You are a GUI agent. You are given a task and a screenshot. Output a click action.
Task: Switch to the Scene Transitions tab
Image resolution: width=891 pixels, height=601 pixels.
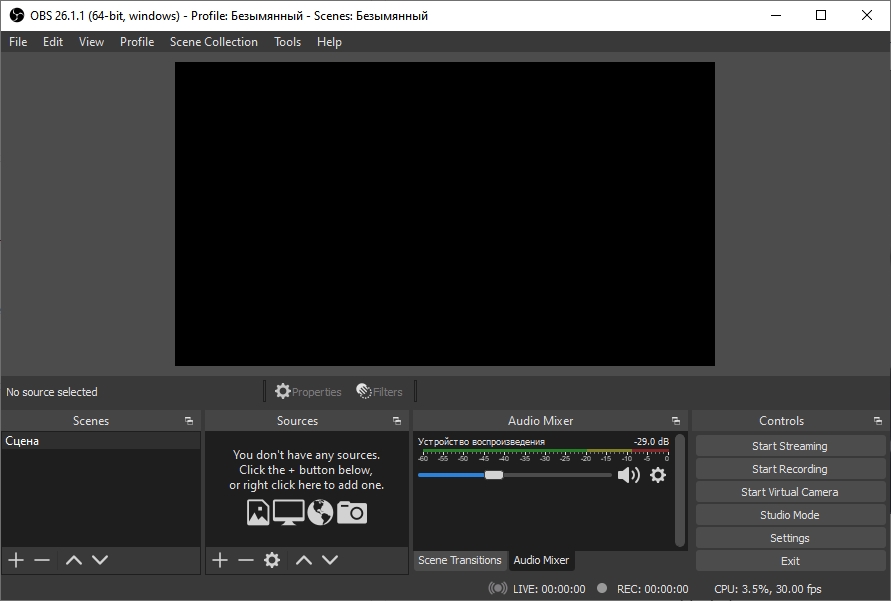coord(460,560)
